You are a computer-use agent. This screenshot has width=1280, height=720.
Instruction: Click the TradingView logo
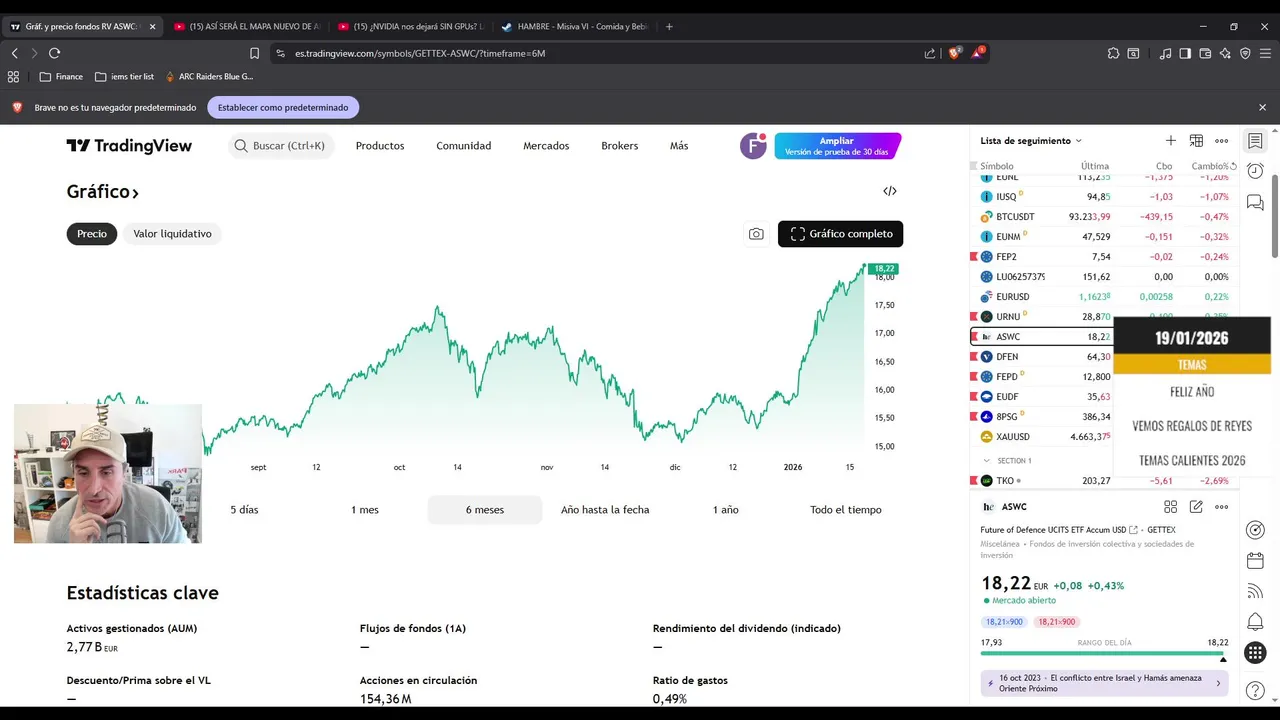click(129, 146)
